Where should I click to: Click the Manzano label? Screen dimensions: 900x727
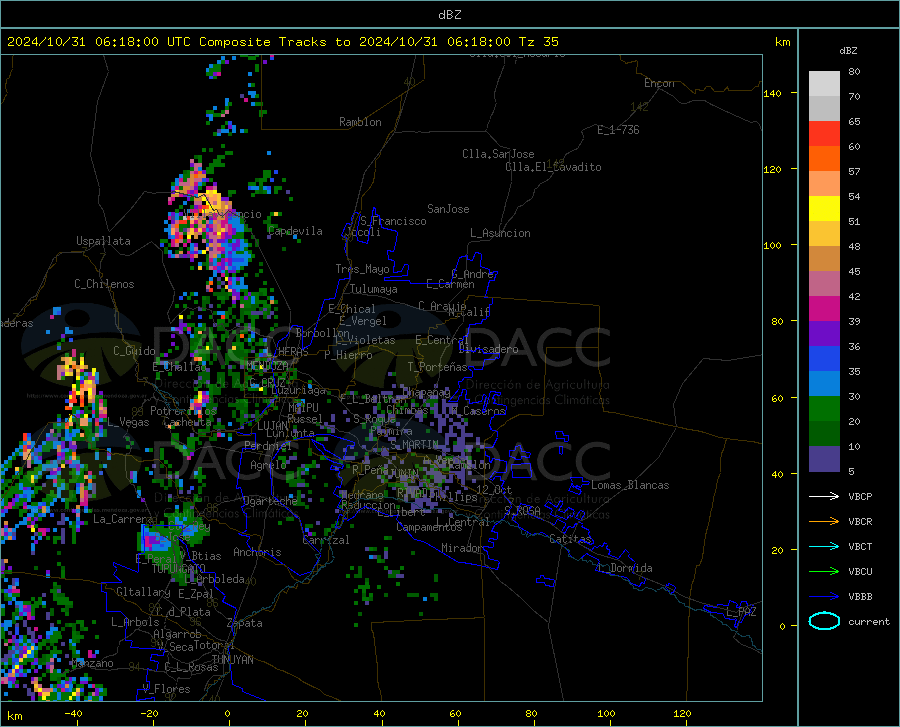(92, 663)
